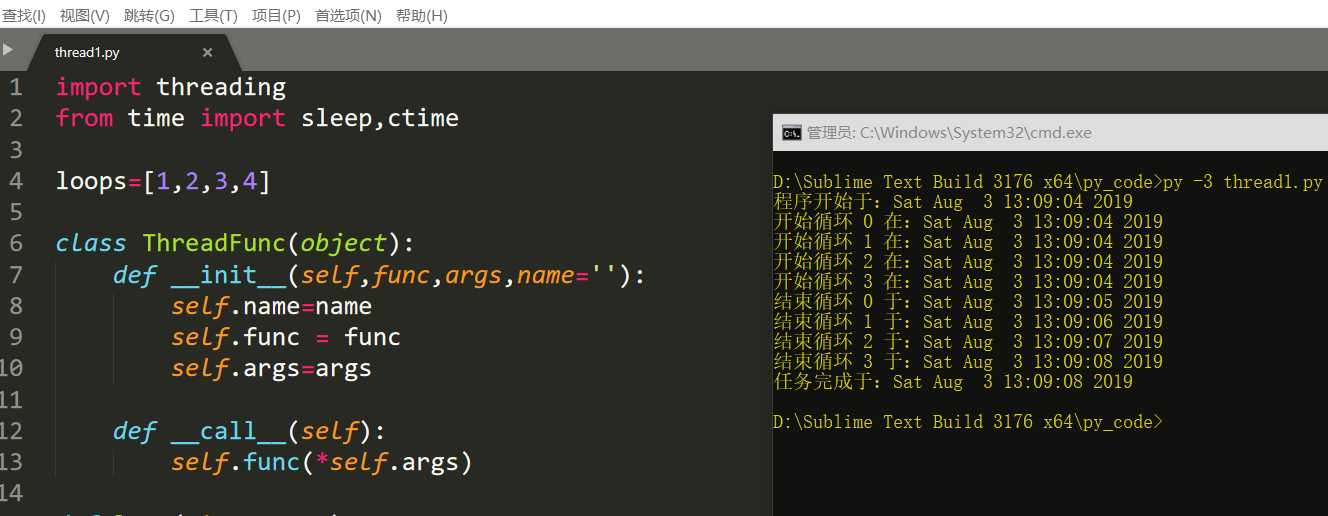Open the 首选项(N) menu
This screenshot has height=516, width=1328.
(x=348, y=15)
